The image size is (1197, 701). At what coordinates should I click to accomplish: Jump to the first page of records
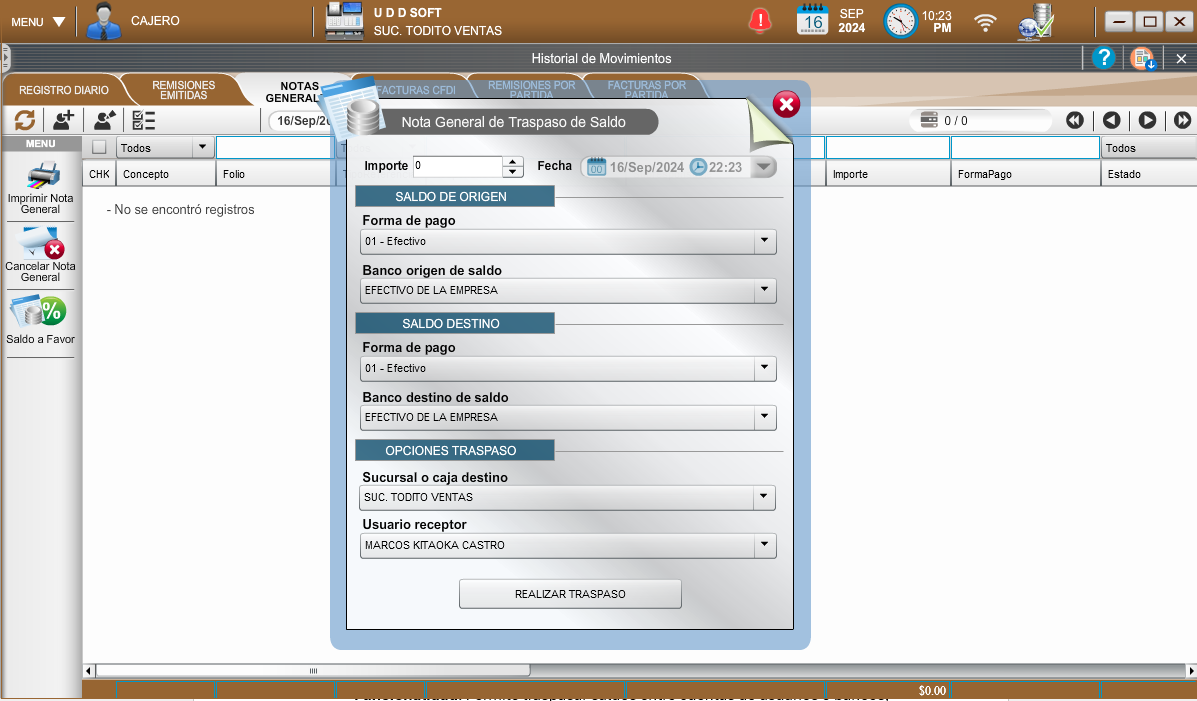coord(1075,120)
